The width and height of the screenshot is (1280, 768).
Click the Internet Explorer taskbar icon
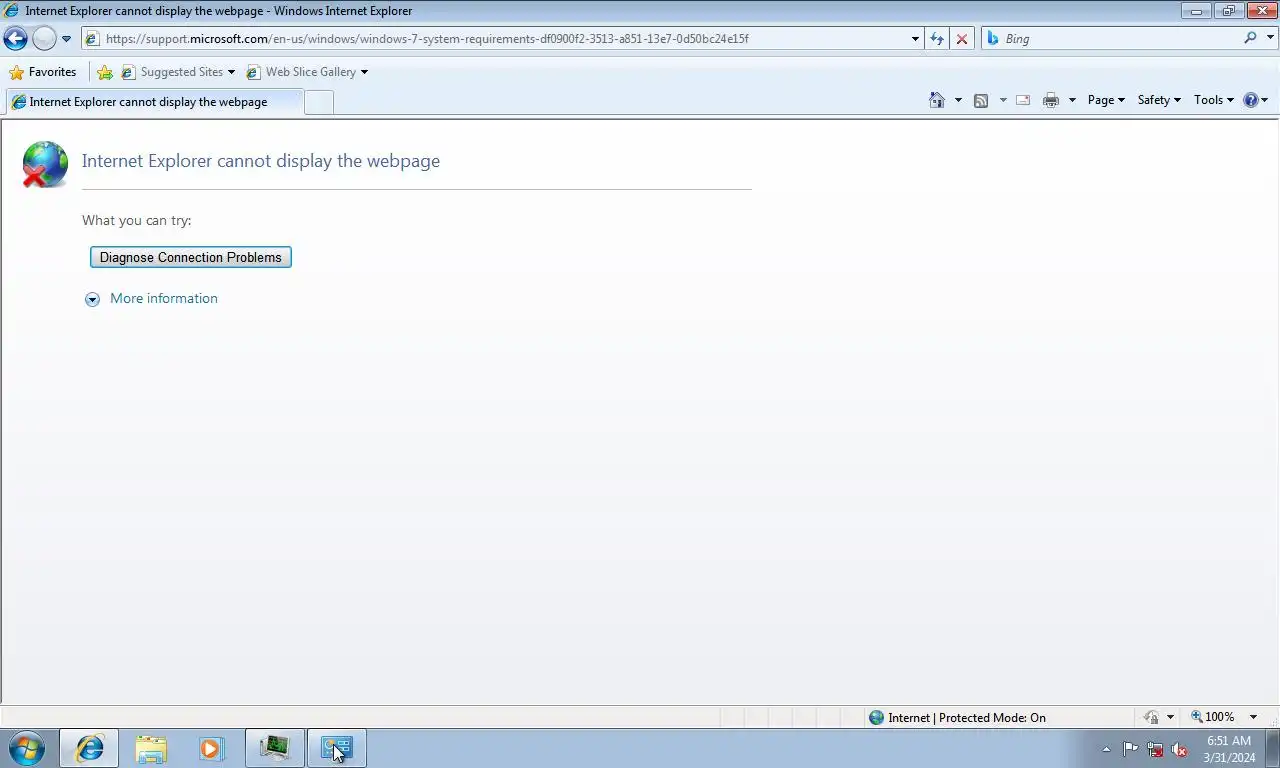click(x=89, y=748)
